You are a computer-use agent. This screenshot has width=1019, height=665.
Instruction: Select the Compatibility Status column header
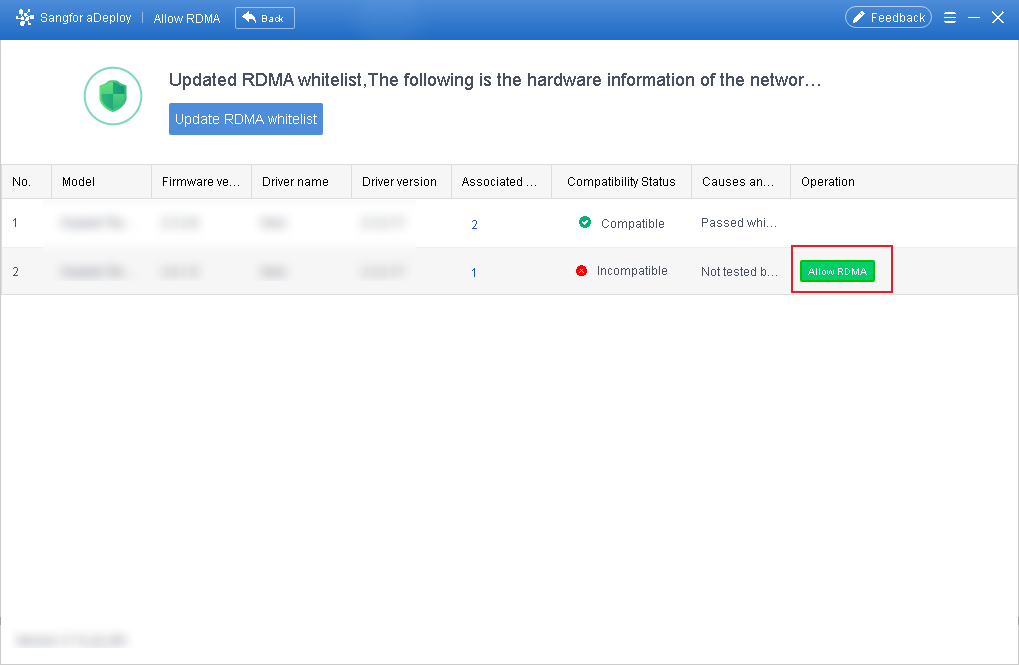[621, 181]
